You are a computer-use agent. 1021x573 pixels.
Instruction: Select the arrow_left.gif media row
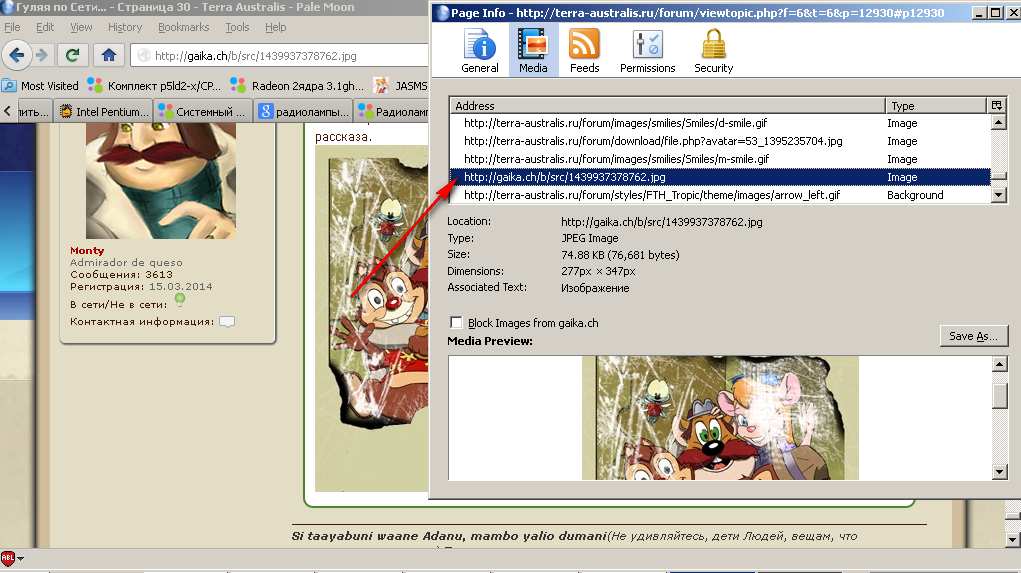point(720,195)
